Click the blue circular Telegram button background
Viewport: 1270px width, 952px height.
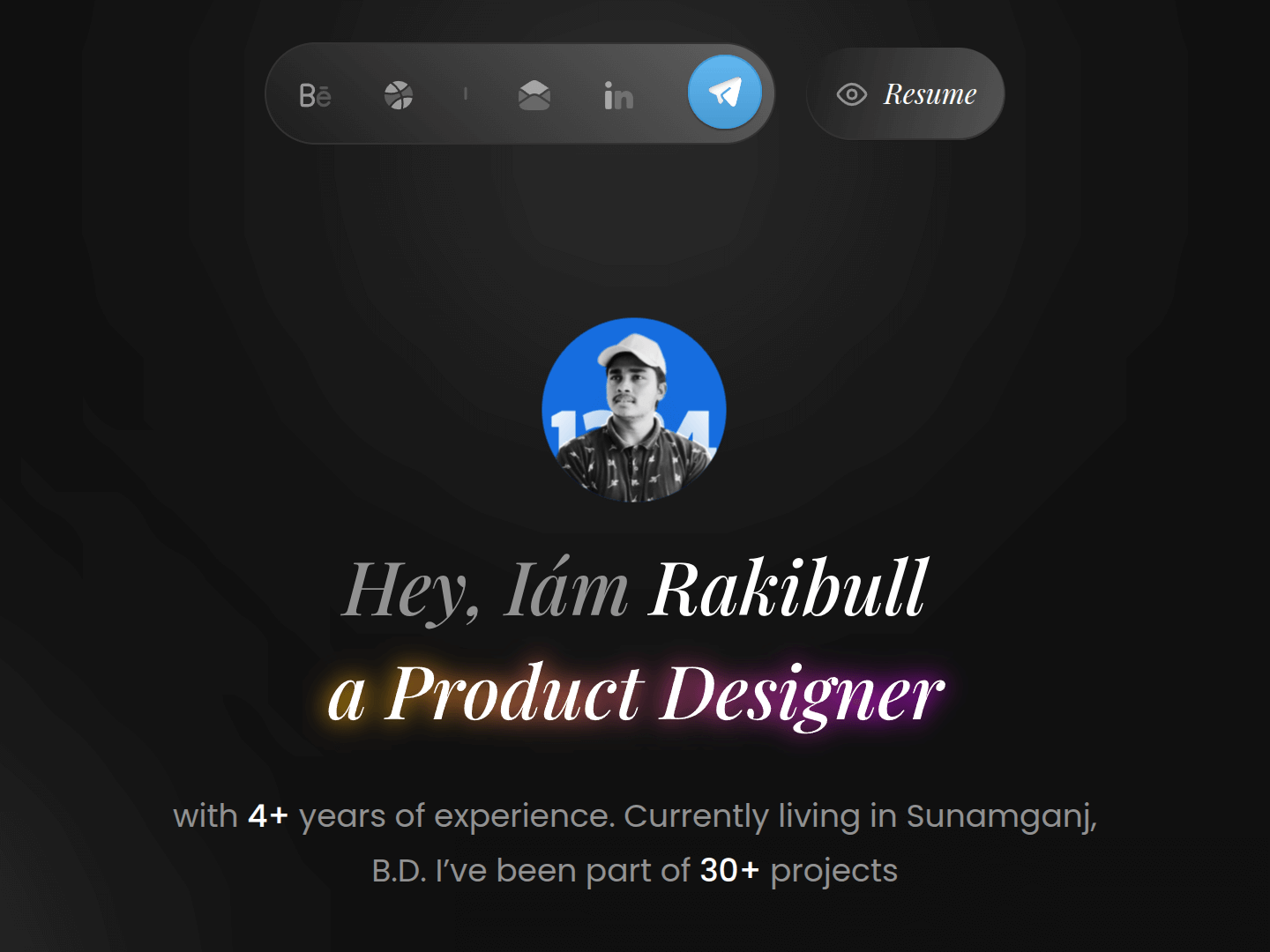click(723, 92)
